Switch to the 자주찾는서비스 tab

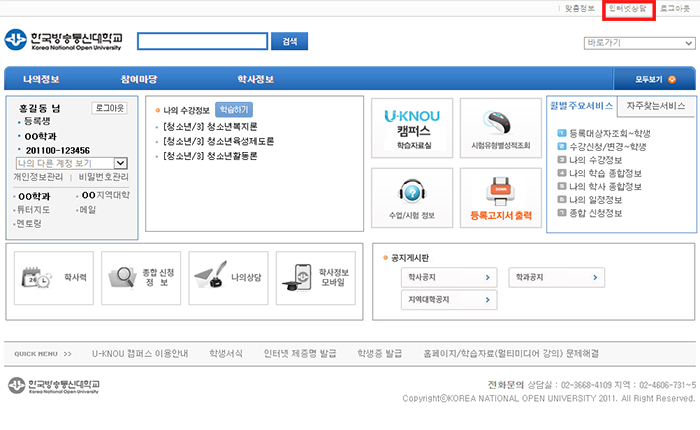point(655,106)
